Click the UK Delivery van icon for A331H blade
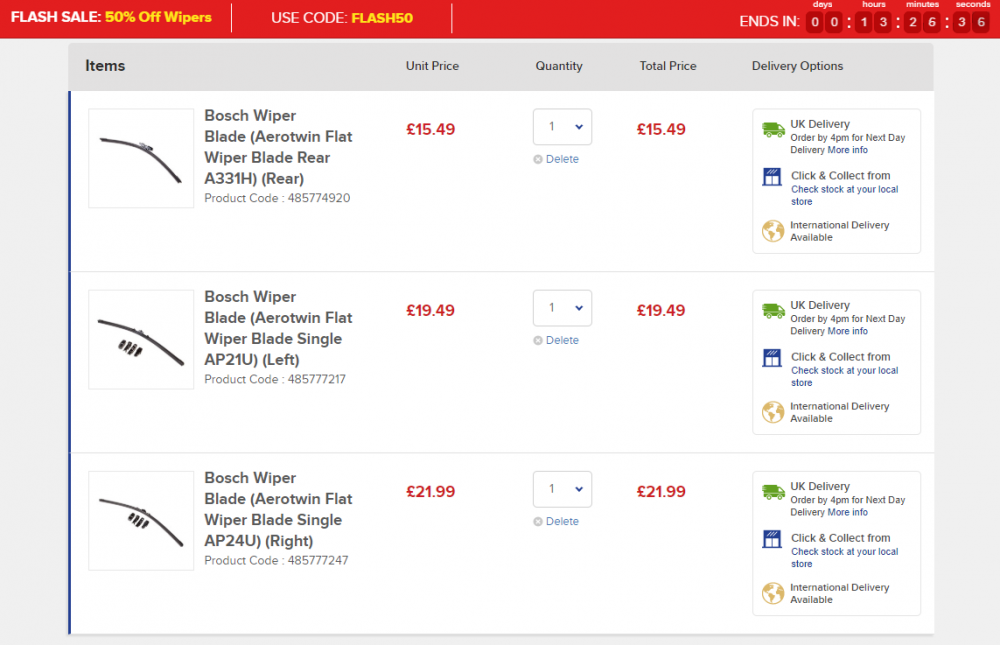Screen dimensions: 1000x645 [x=773, y=130]
